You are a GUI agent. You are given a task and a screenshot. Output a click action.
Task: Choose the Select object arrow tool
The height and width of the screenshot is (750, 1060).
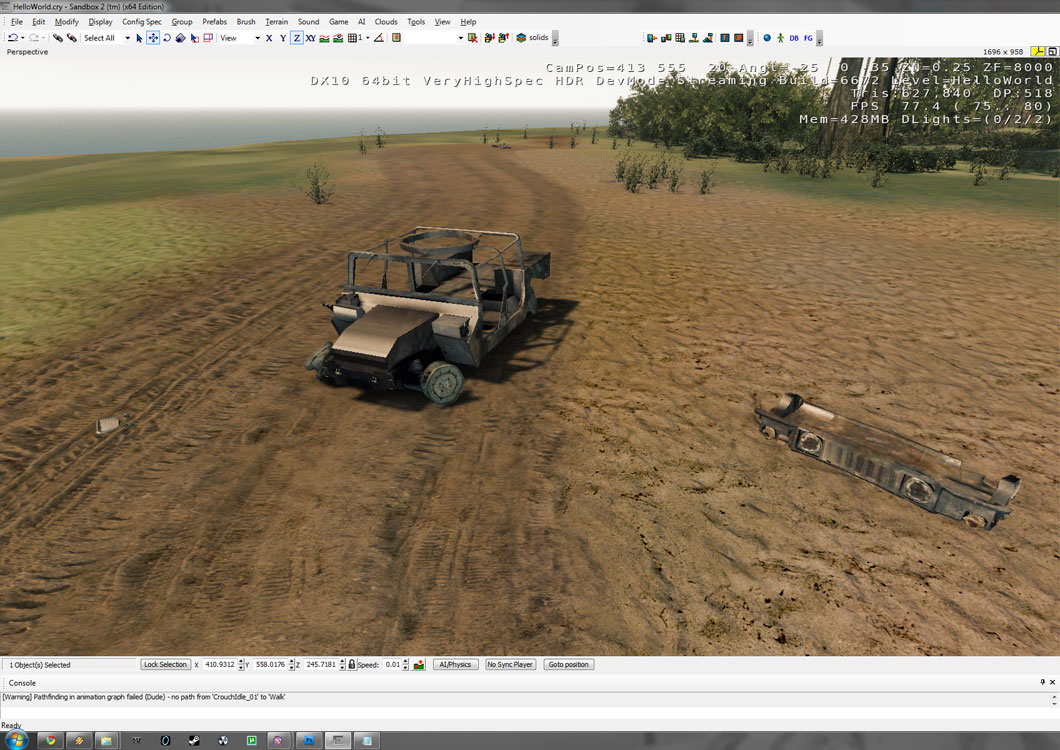pos(139,38)
